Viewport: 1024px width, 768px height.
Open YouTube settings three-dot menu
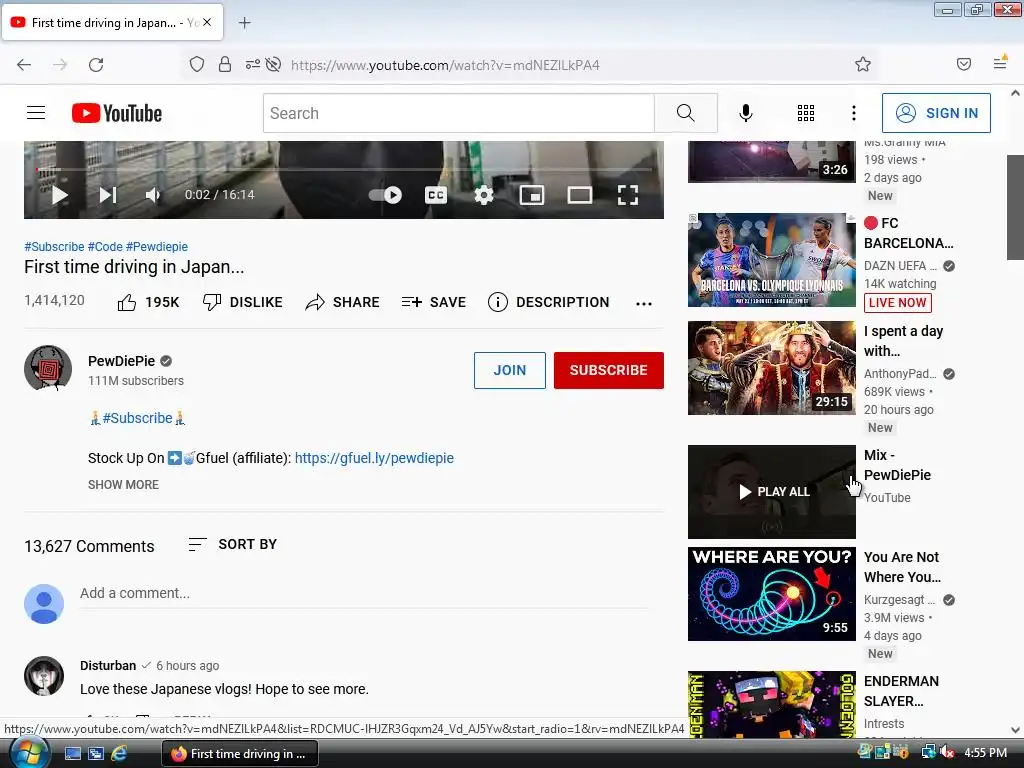coord(854,113)
